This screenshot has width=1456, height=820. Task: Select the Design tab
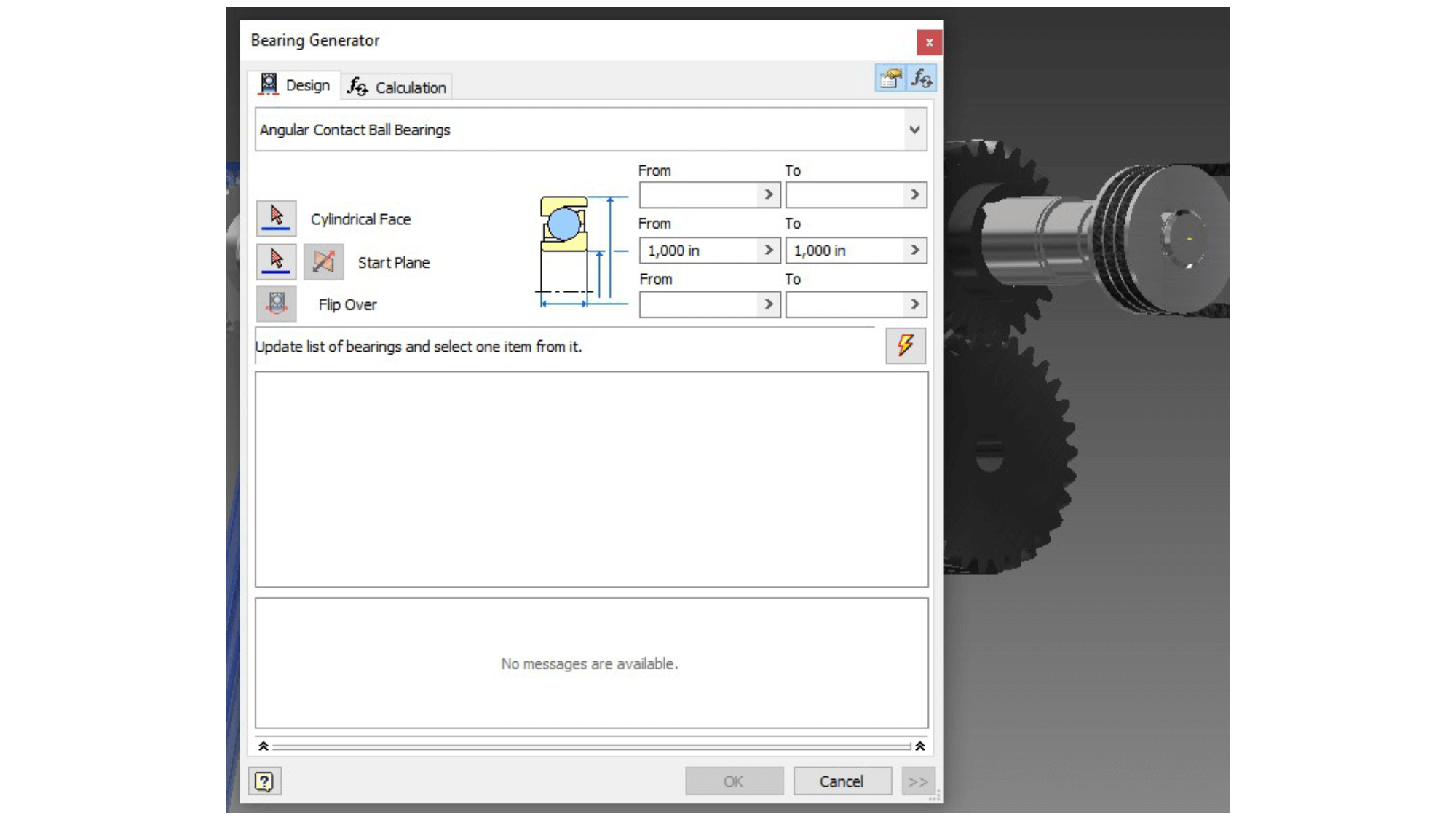295,85
